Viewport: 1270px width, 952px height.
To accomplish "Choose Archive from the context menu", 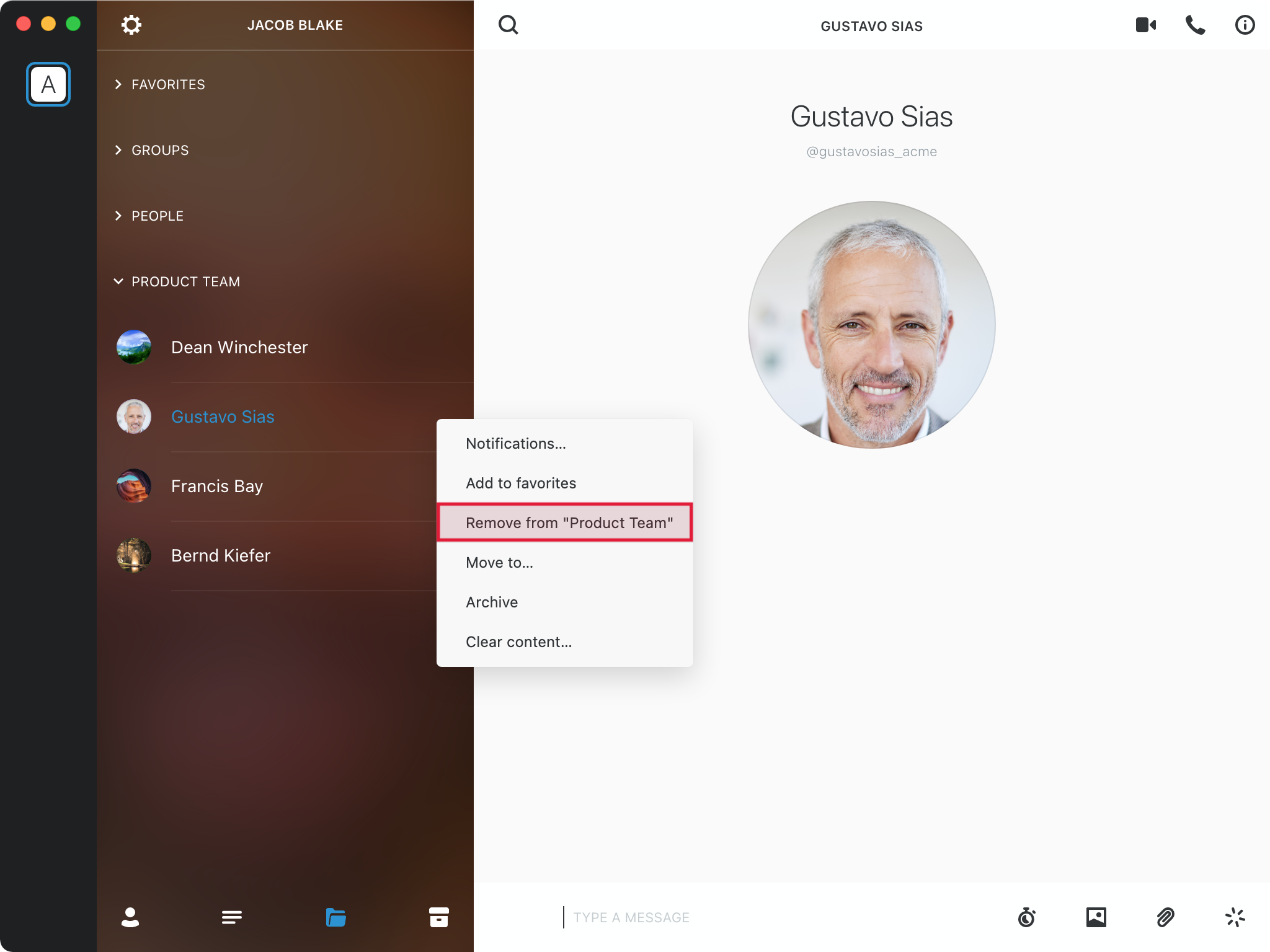I will click(565, 602).
